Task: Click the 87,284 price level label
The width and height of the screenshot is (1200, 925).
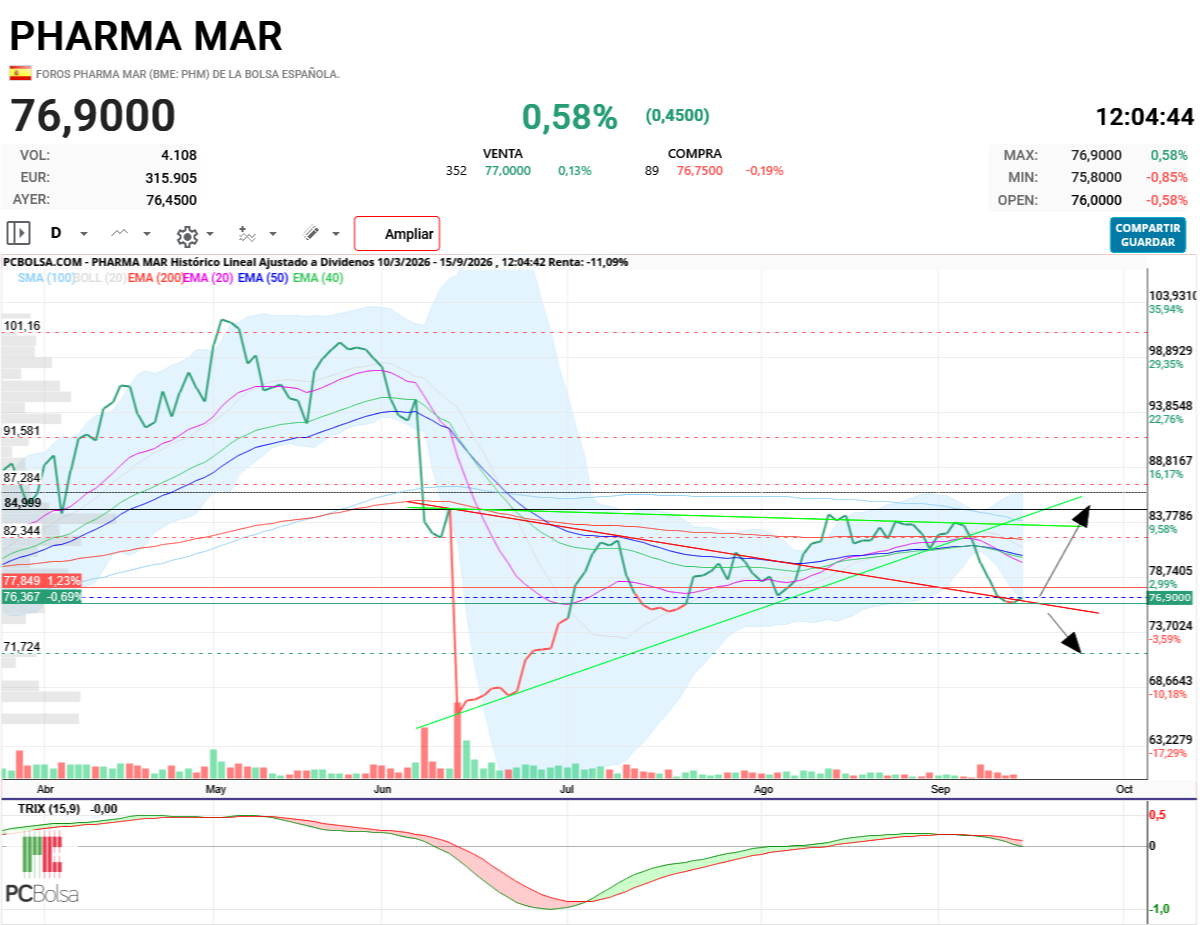Action: coord(21,478)
